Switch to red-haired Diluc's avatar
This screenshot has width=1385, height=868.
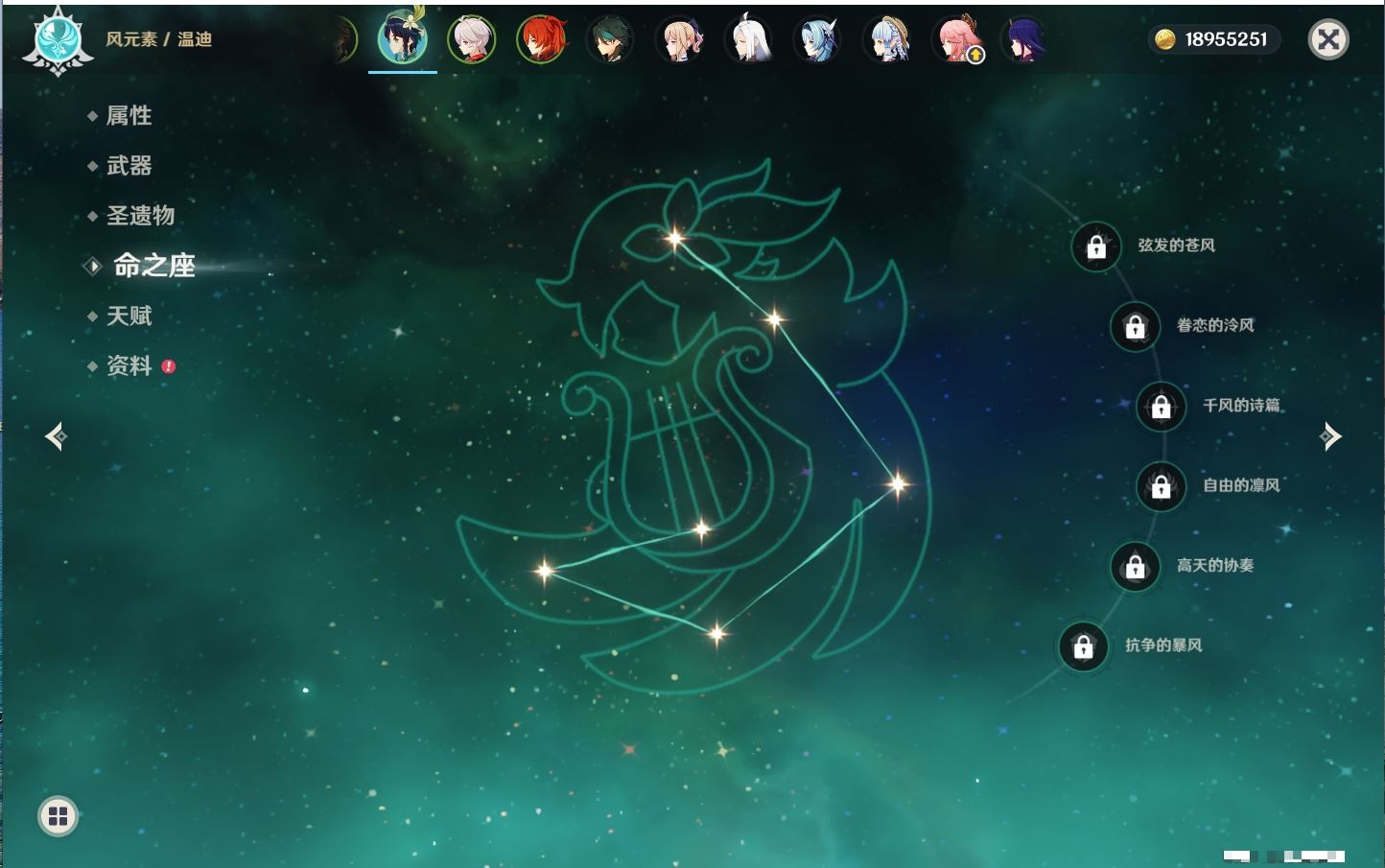point(541,39)
